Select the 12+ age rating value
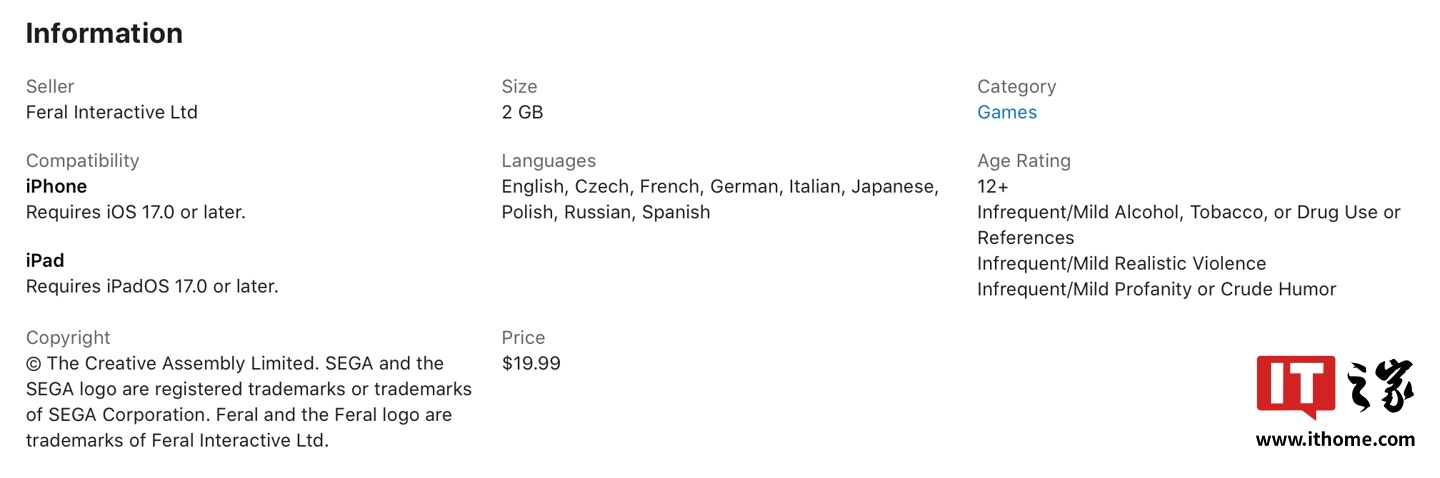The image size is (1440, 478). coord(993,186)
